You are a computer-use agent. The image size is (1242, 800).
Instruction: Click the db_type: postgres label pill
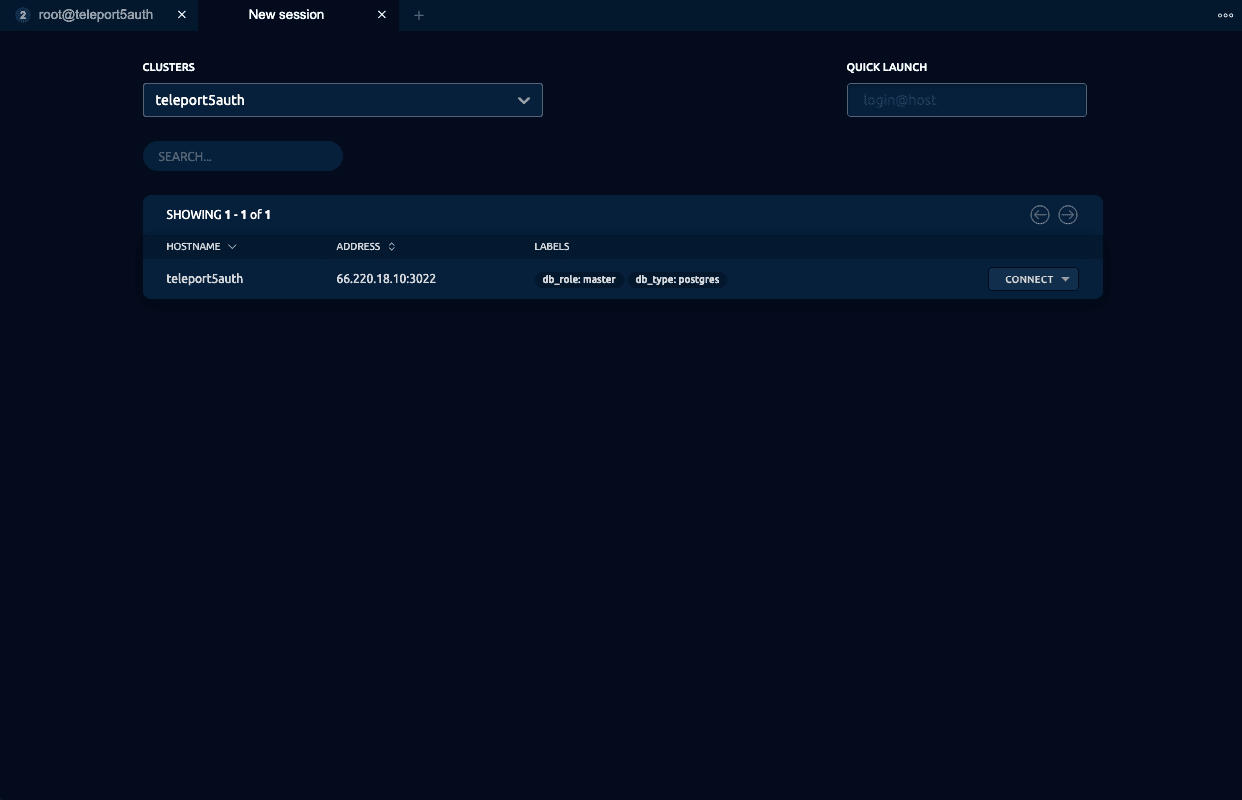[677, 279]
